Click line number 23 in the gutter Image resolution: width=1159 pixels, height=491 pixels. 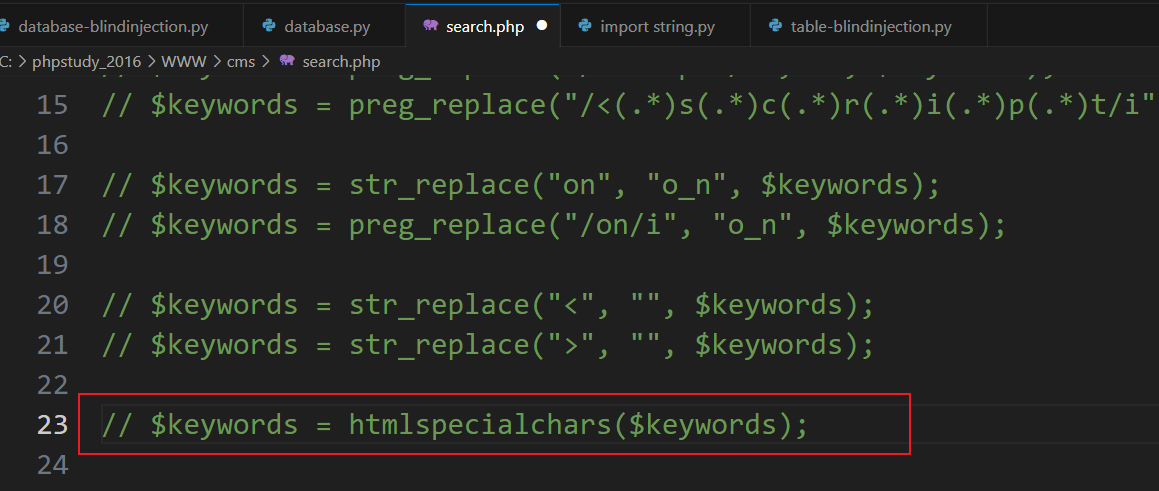point(52,424)
